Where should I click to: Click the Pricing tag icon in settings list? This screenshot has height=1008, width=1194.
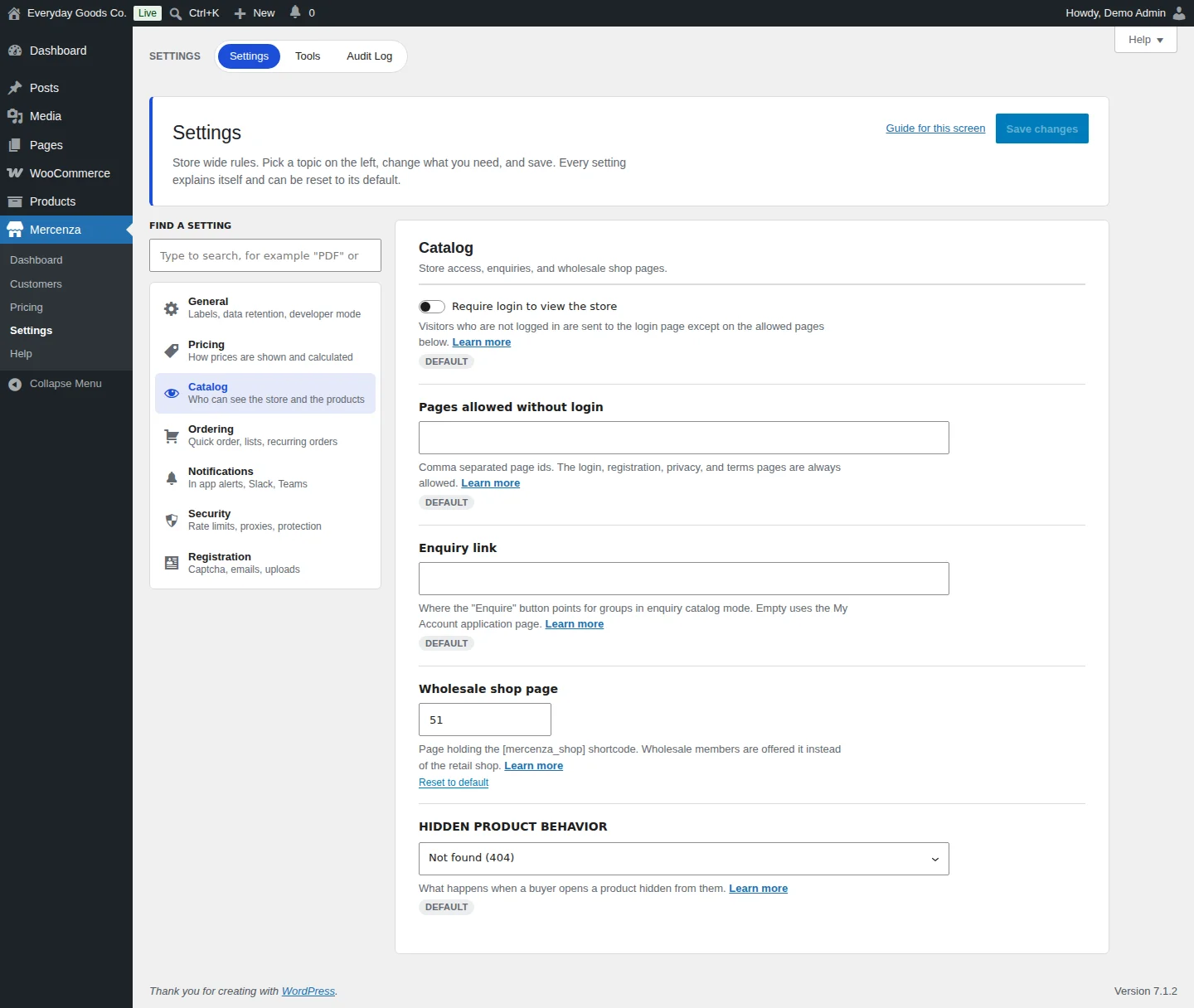point(172,351)
